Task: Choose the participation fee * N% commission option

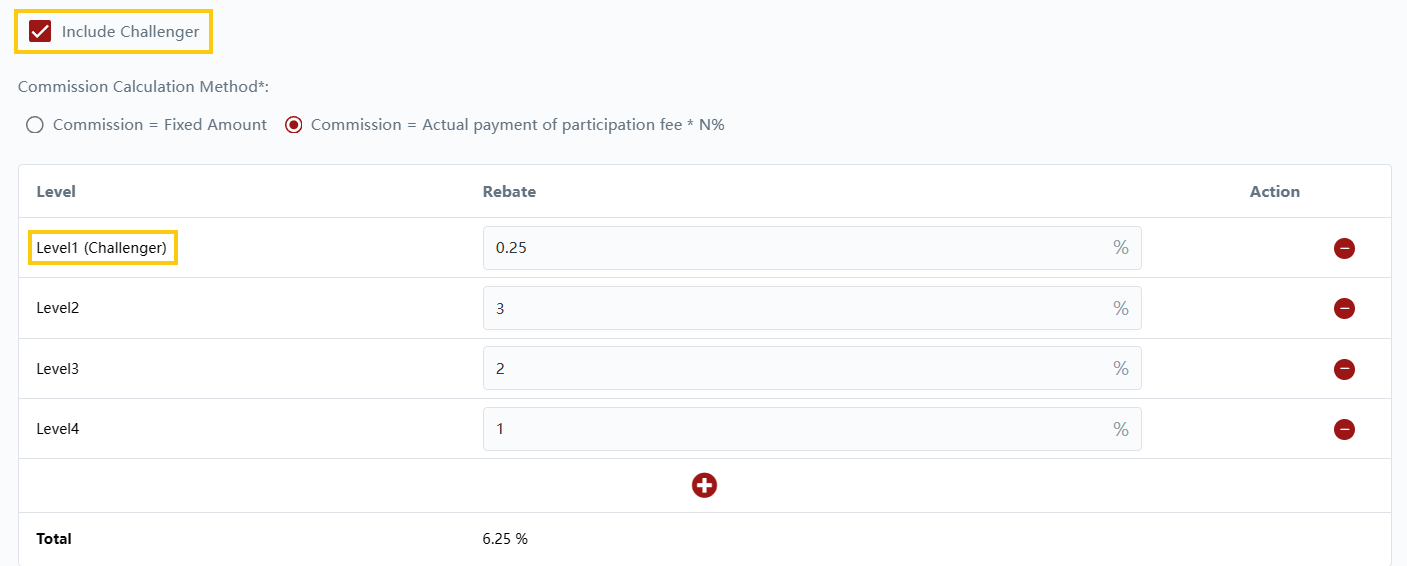Action: point(294,125)
